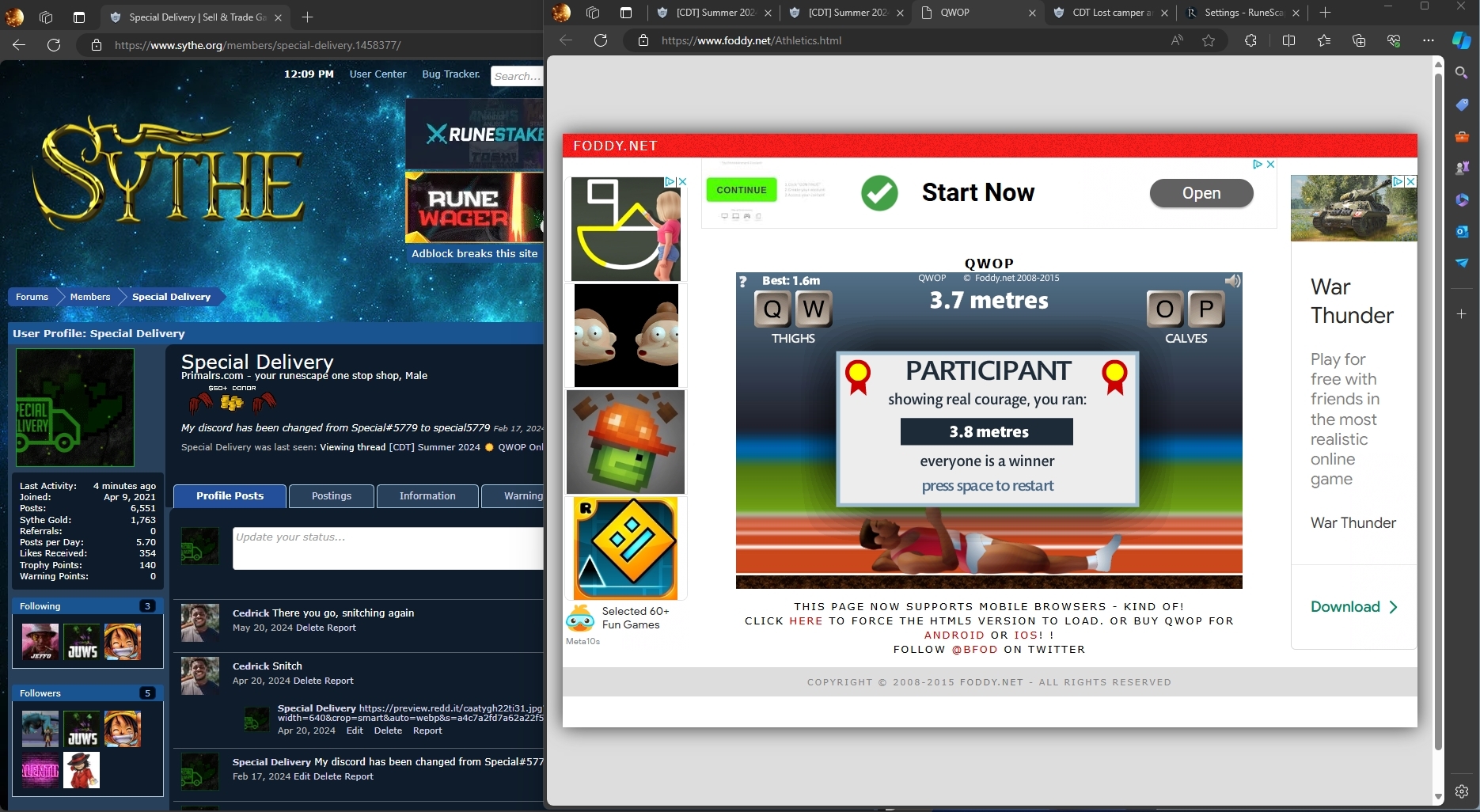
Task: Focus the Update your status text field
Action: click(388, 548)
